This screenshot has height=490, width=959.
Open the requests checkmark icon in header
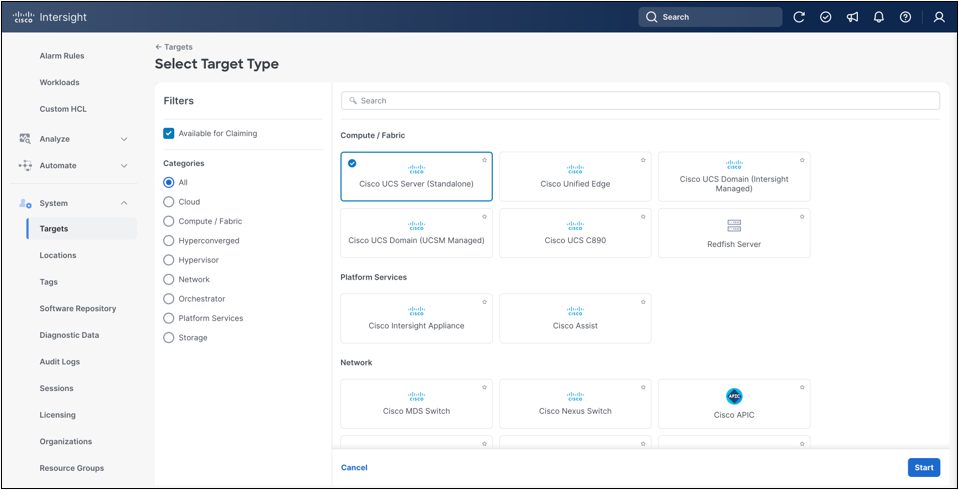[x=826, y=17]
